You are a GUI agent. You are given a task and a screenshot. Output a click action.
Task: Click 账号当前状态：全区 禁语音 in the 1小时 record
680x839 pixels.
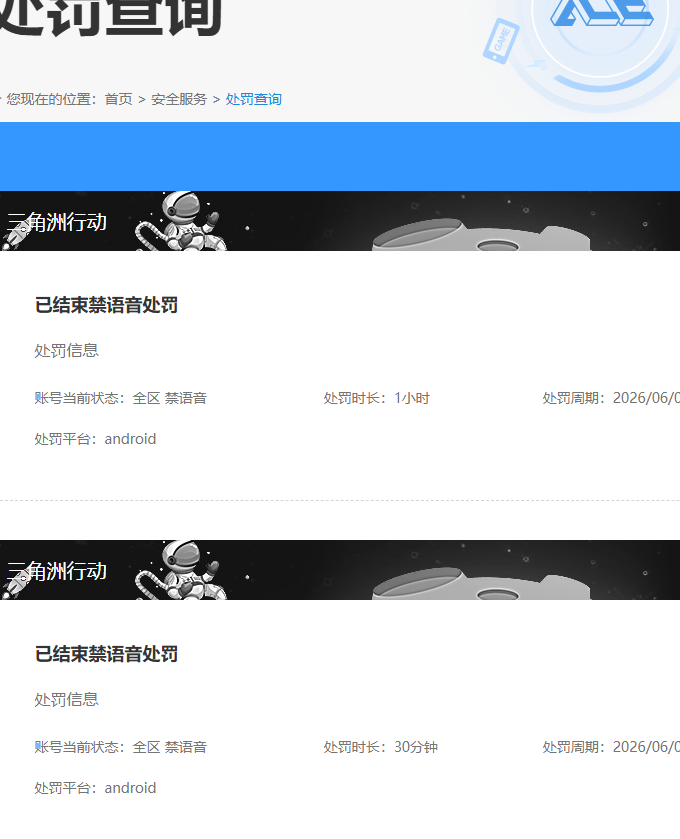[x=120, y=398]
